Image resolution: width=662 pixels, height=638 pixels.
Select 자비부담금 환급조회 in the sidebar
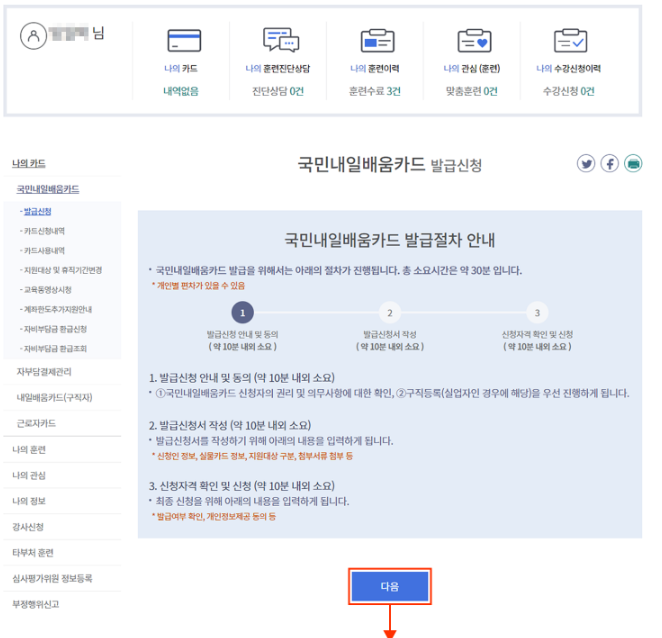[x=55, y=349]
